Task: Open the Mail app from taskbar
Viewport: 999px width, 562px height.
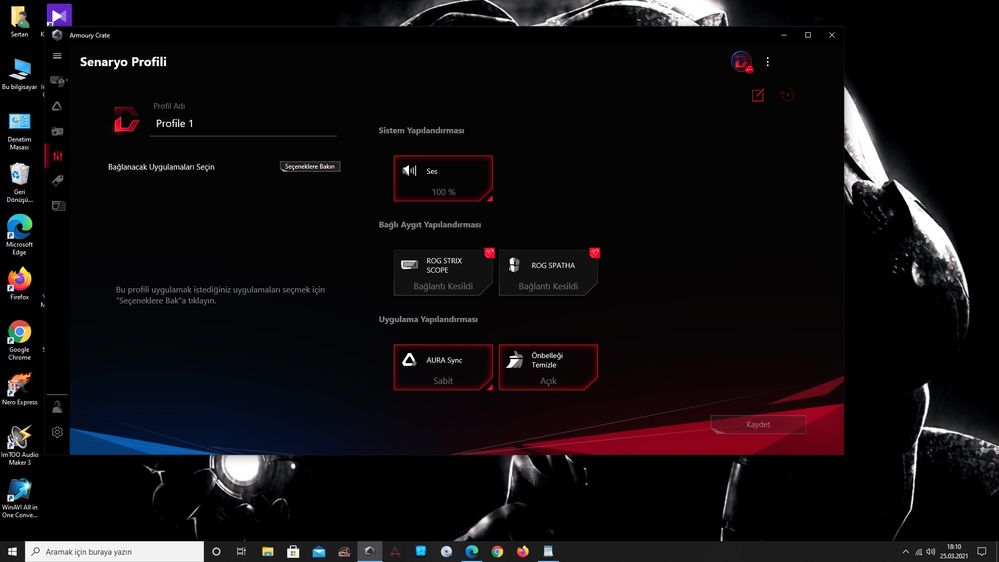Action: 319,551
